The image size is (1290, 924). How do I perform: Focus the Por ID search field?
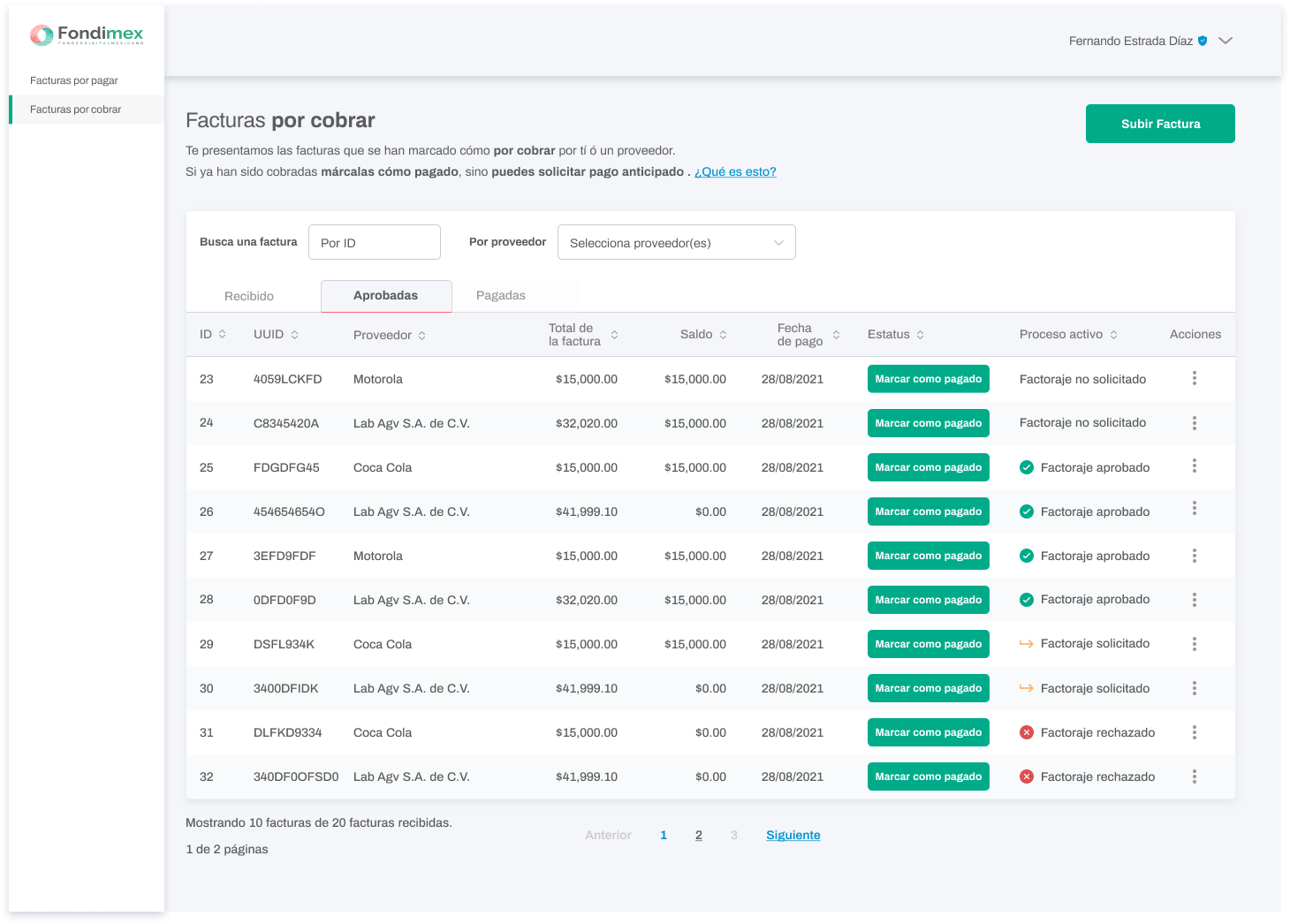375,242
